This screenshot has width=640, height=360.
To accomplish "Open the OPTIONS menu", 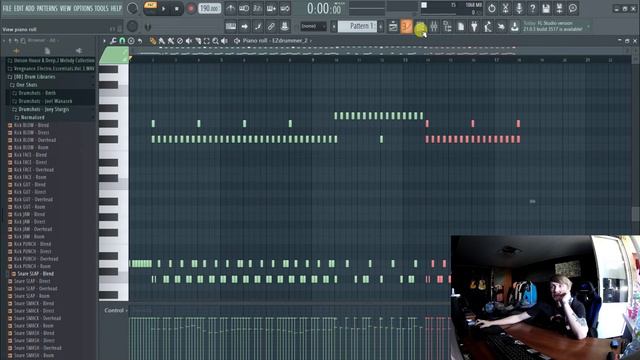I will [x=83, y=8].
